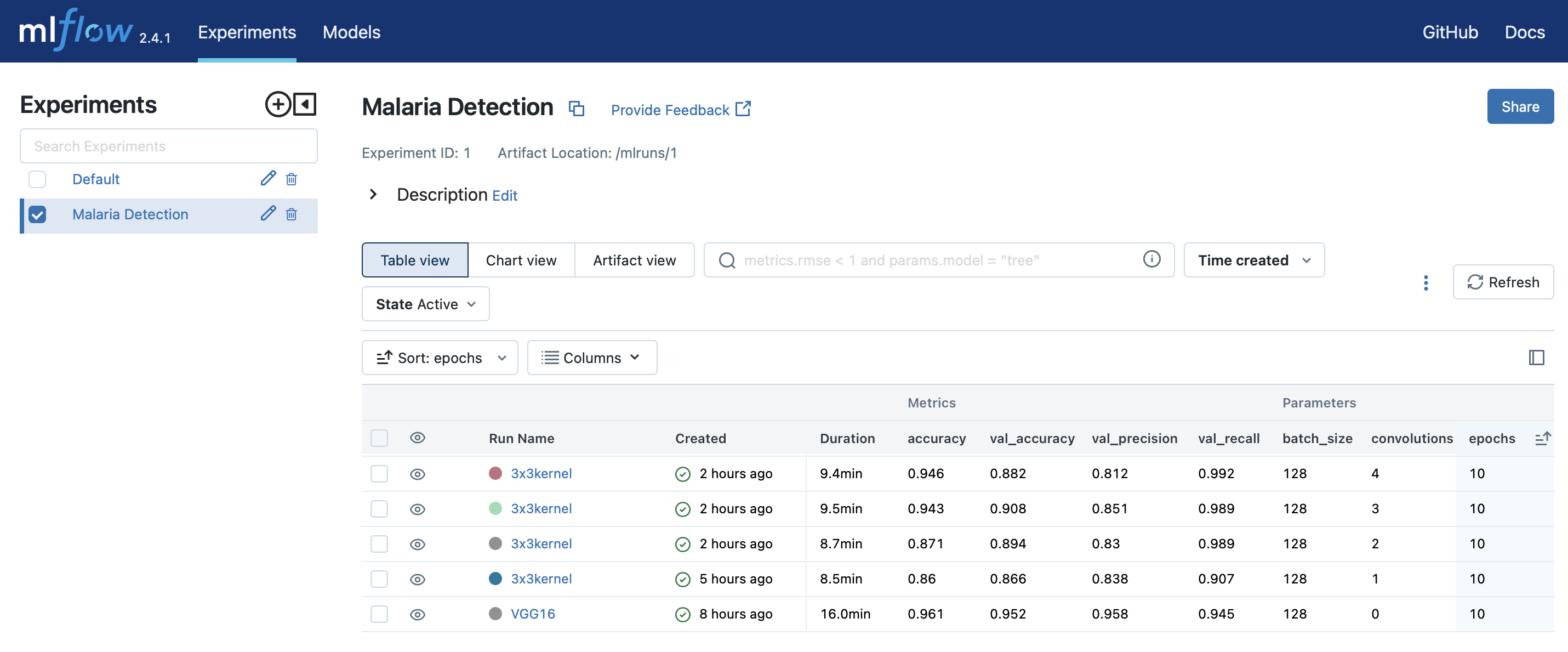The image size is (1568, 652).
Task: Select Table view
Action: 414,260
